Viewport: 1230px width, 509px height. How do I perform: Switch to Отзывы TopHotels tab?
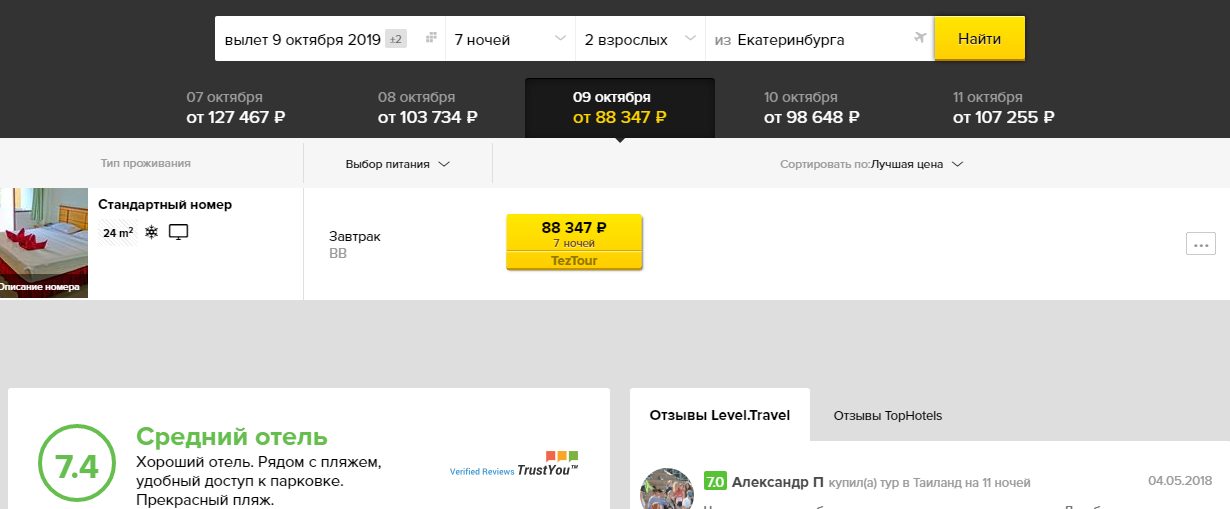887,415
